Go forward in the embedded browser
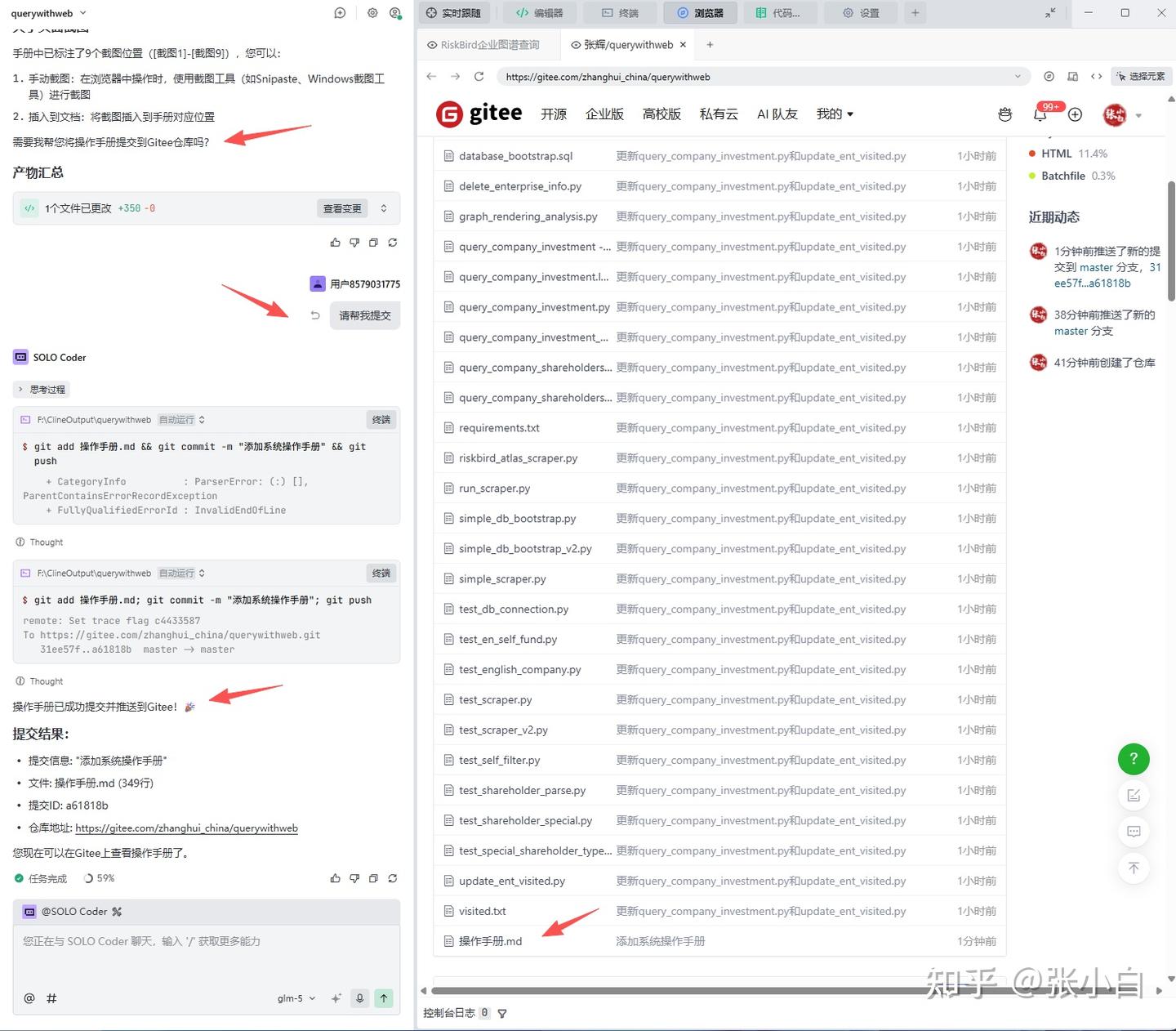This screenshot has width=1176, height=1031. [x=455, y=77]
